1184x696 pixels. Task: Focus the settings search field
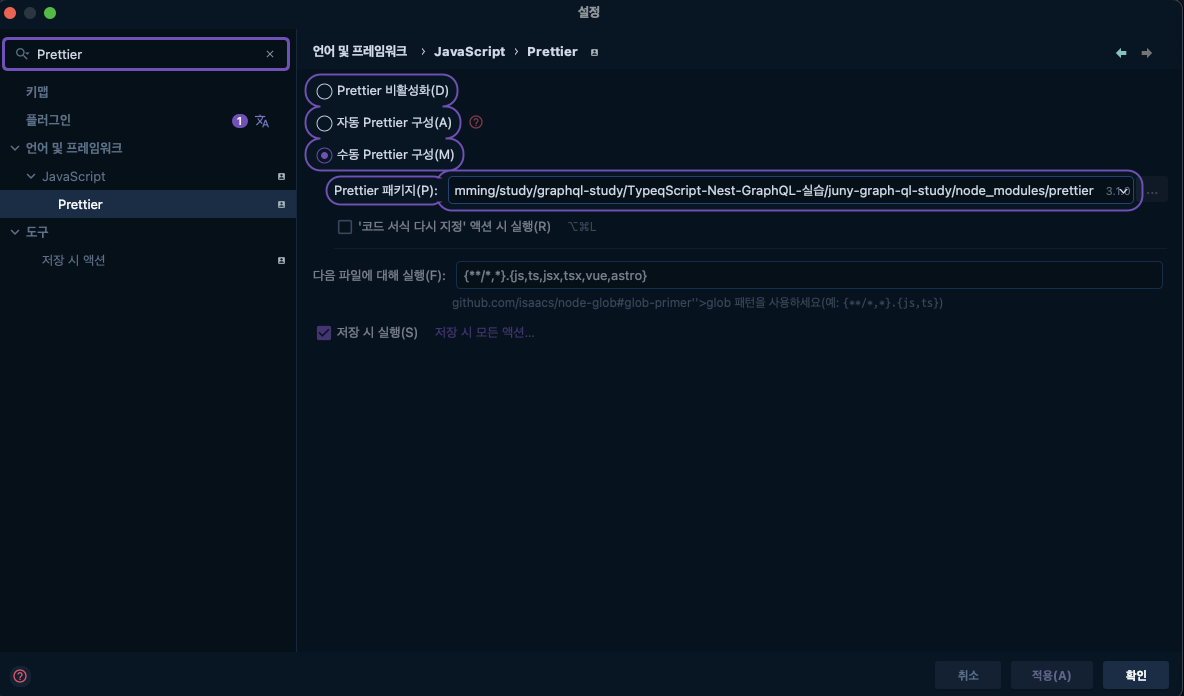tap(146, 54)
